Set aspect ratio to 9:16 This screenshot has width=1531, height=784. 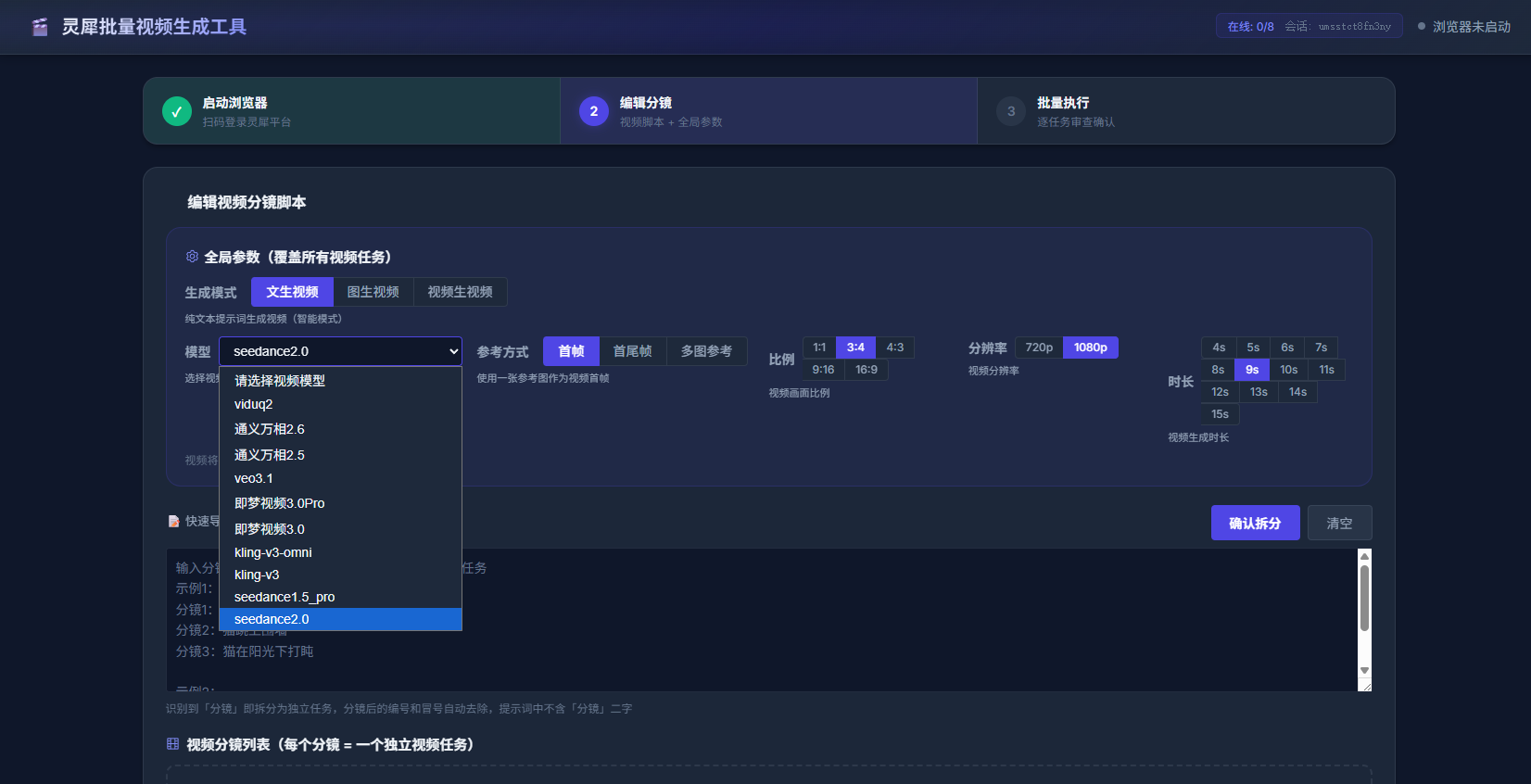click(x=823, y=370)
